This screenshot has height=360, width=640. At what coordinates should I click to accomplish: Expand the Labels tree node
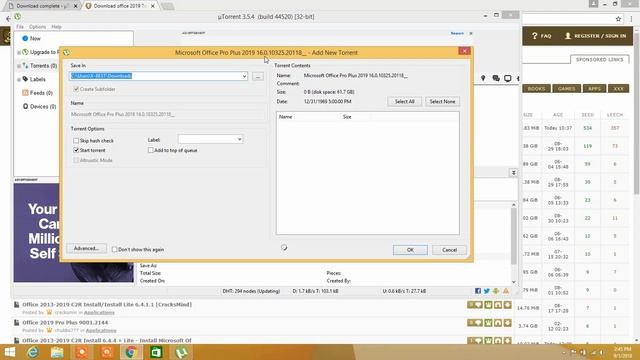(19, 79)
